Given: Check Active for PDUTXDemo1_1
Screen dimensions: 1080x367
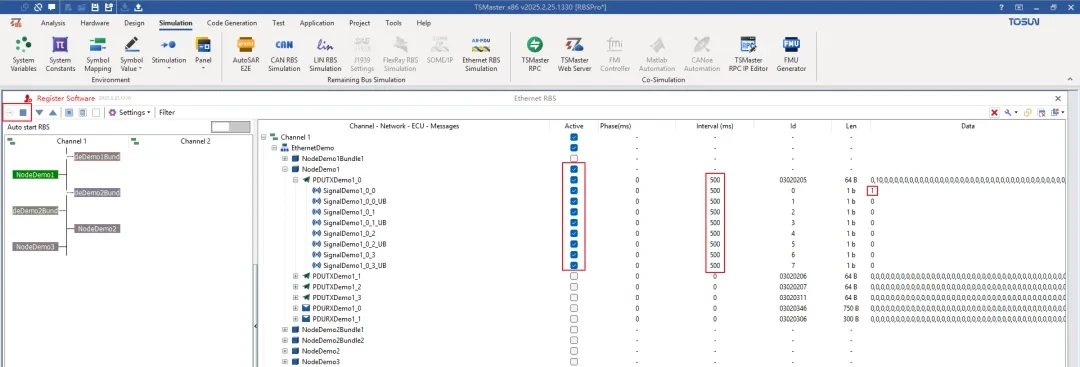Looking at the screenshot, I should (574, 276).
